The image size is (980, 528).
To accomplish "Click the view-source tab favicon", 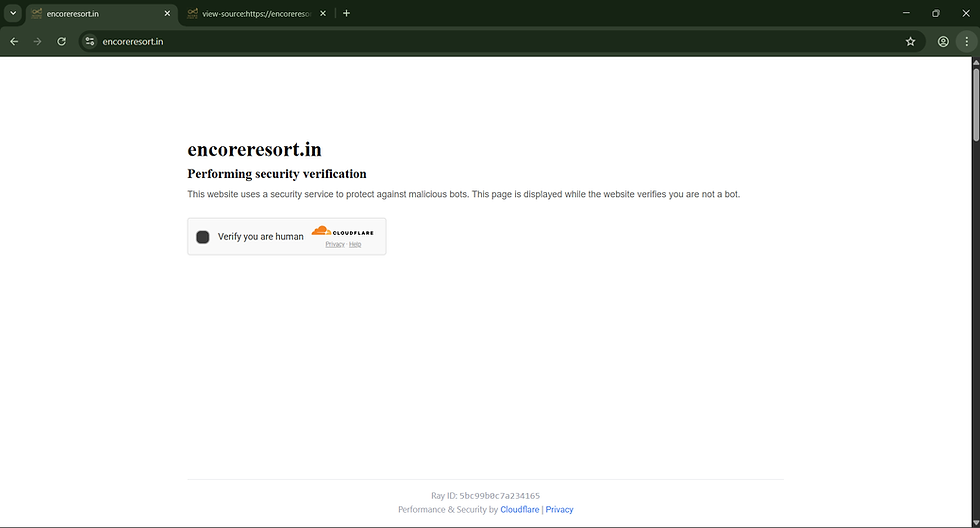I will (192, 13).
